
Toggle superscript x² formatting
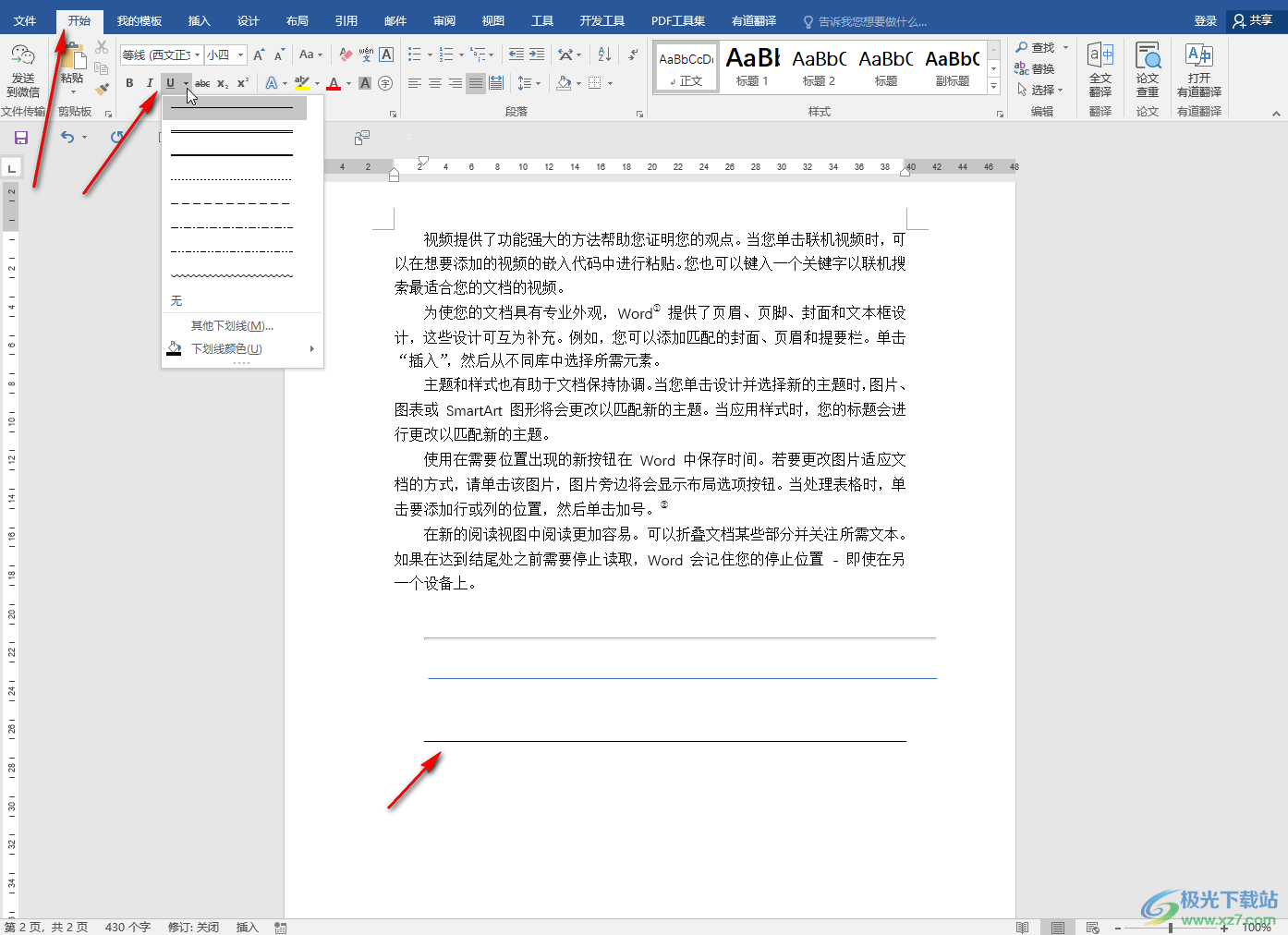coord(243,83)
